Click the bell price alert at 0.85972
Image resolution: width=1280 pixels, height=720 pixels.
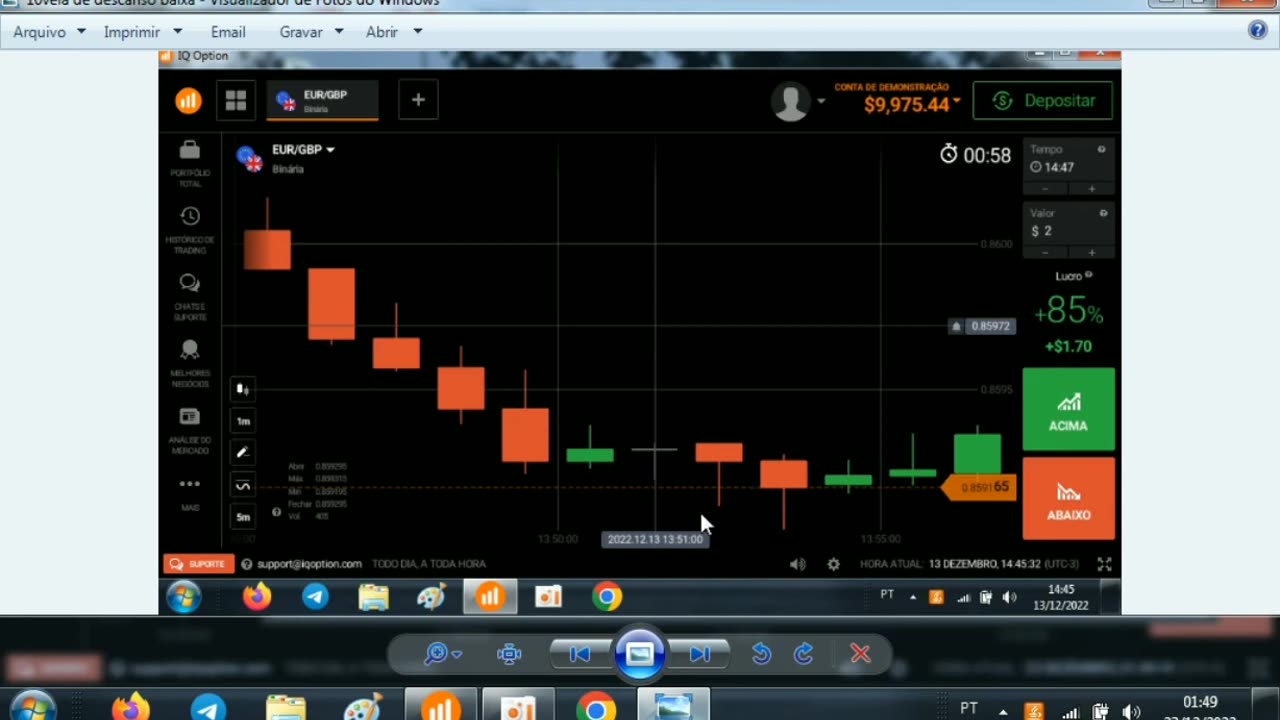tap(957, 326)
